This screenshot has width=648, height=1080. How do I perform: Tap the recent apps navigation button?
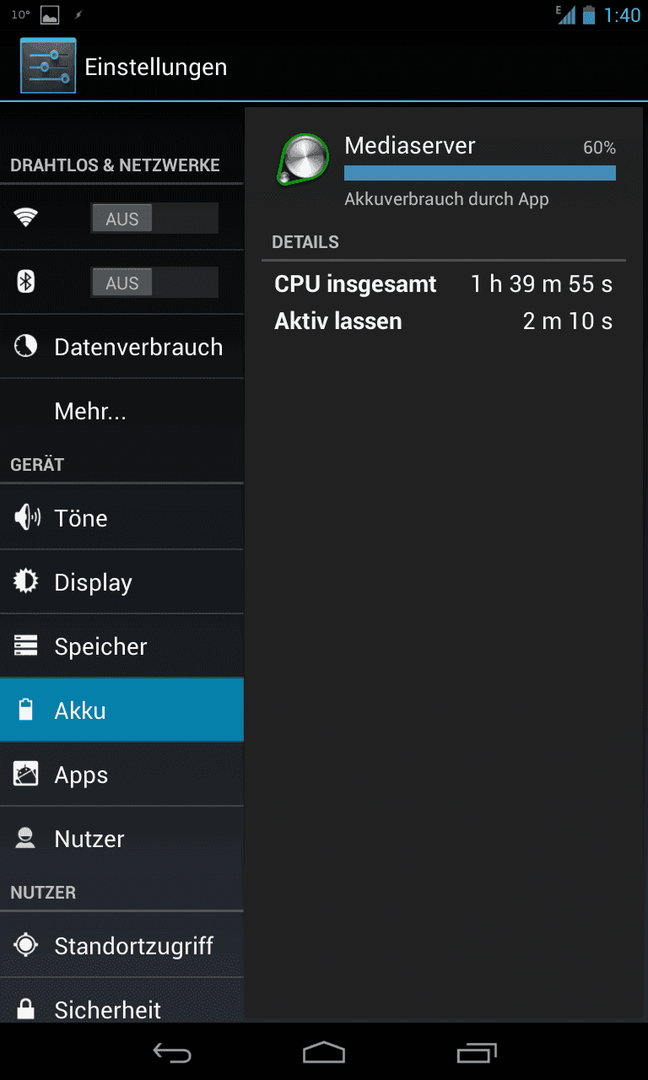[x=477, y=1052]
